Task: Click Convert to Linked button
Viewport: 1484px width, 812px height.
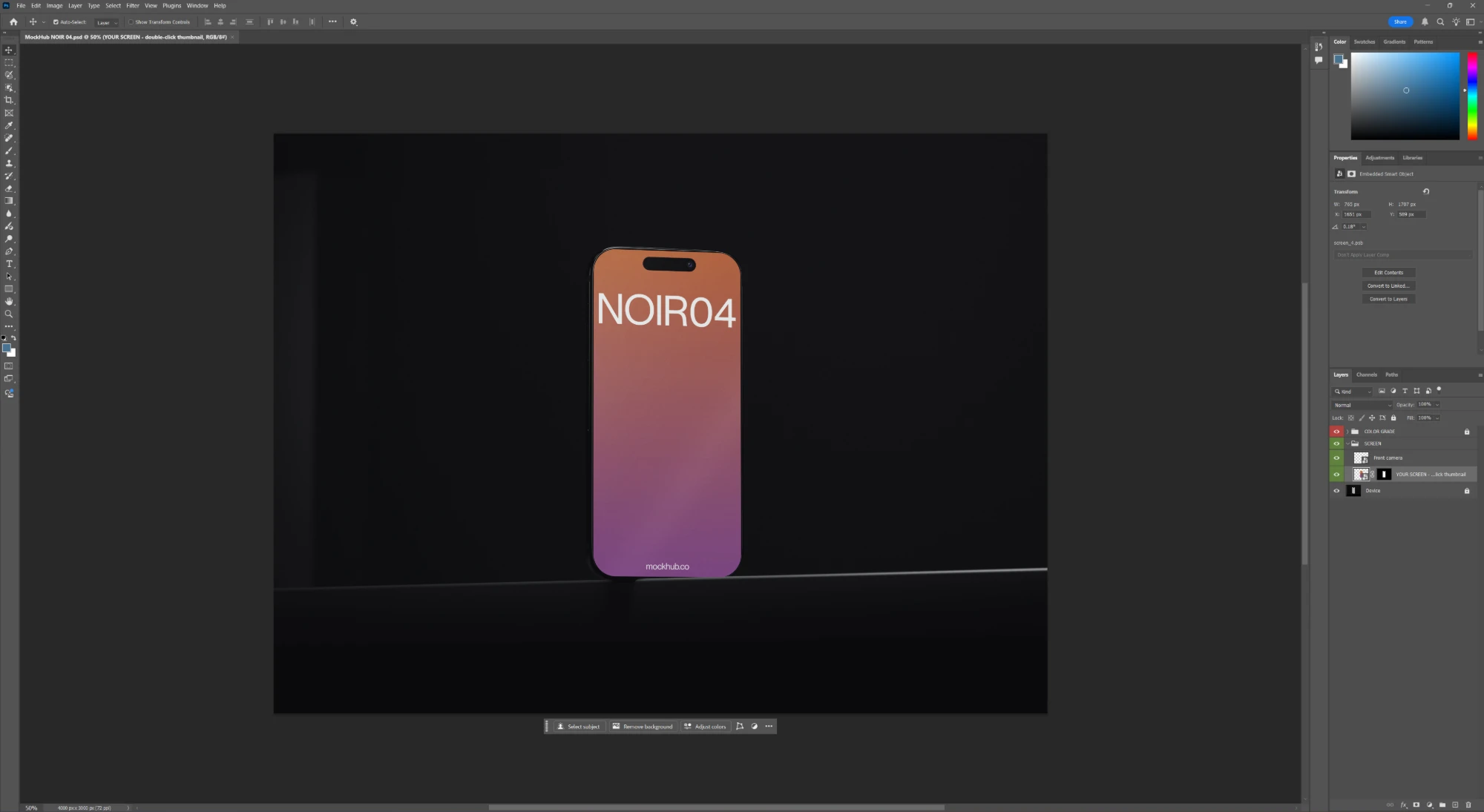Action: 1389,286
